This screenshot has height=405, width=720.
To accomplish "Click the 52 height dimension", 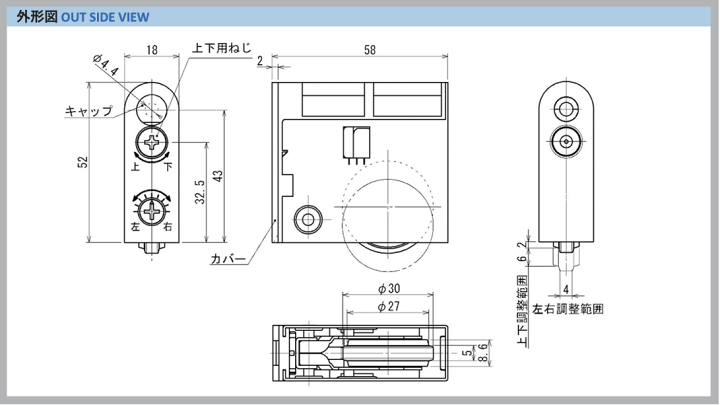I will click(84, 162).
